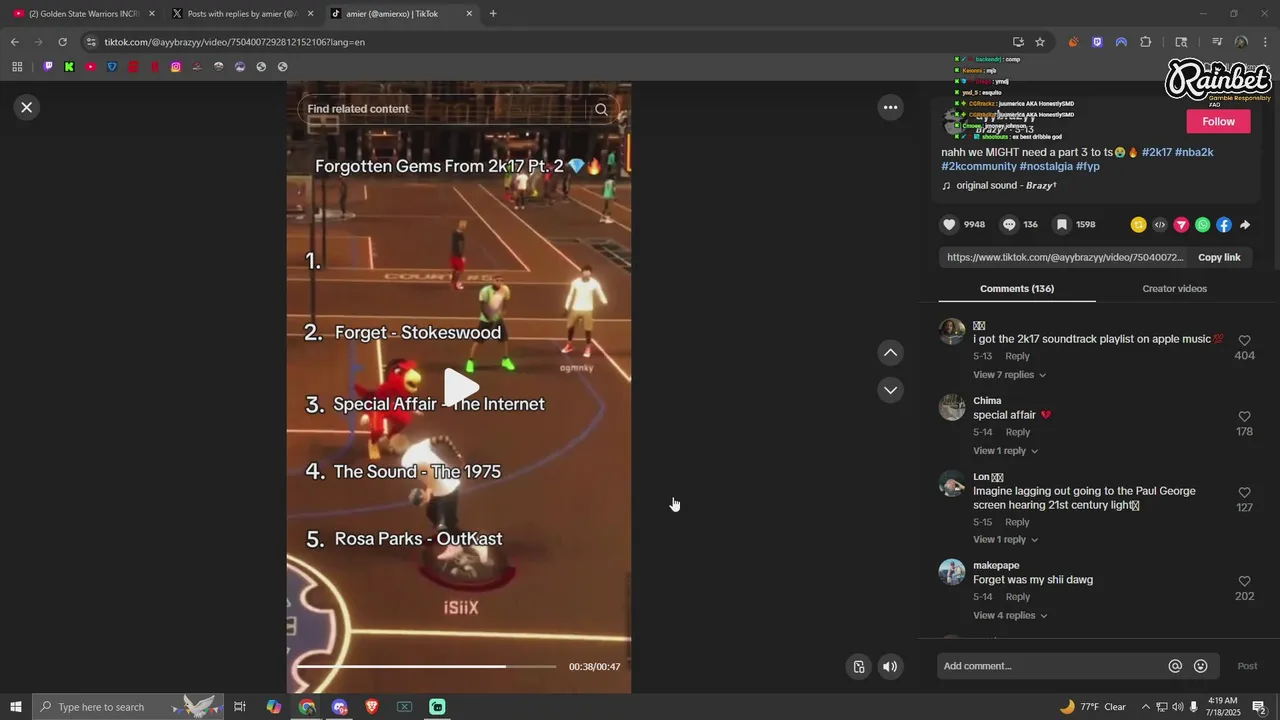Like Chima's 'special affair' comment
This screenshot has height=720, width=1280.
[1244, 417]
